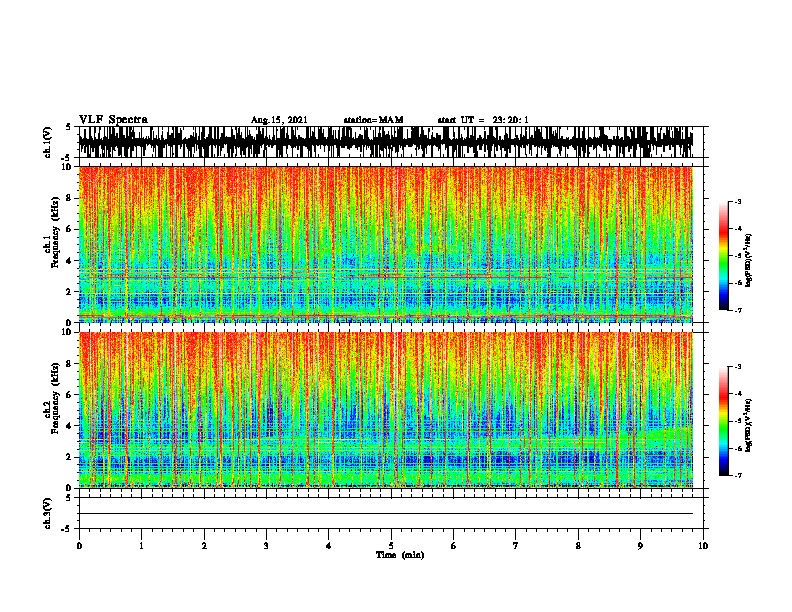
Task: Click the ch.2 color bar "log(PSD)" label
Action: pyautogui.click(x=749, y=425)
